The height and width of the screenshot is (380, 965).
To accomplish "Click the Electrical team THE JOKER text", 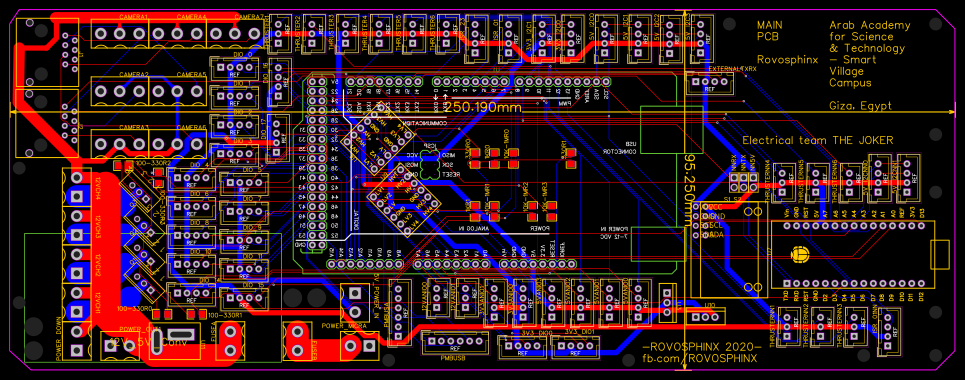I will point(817,140).
